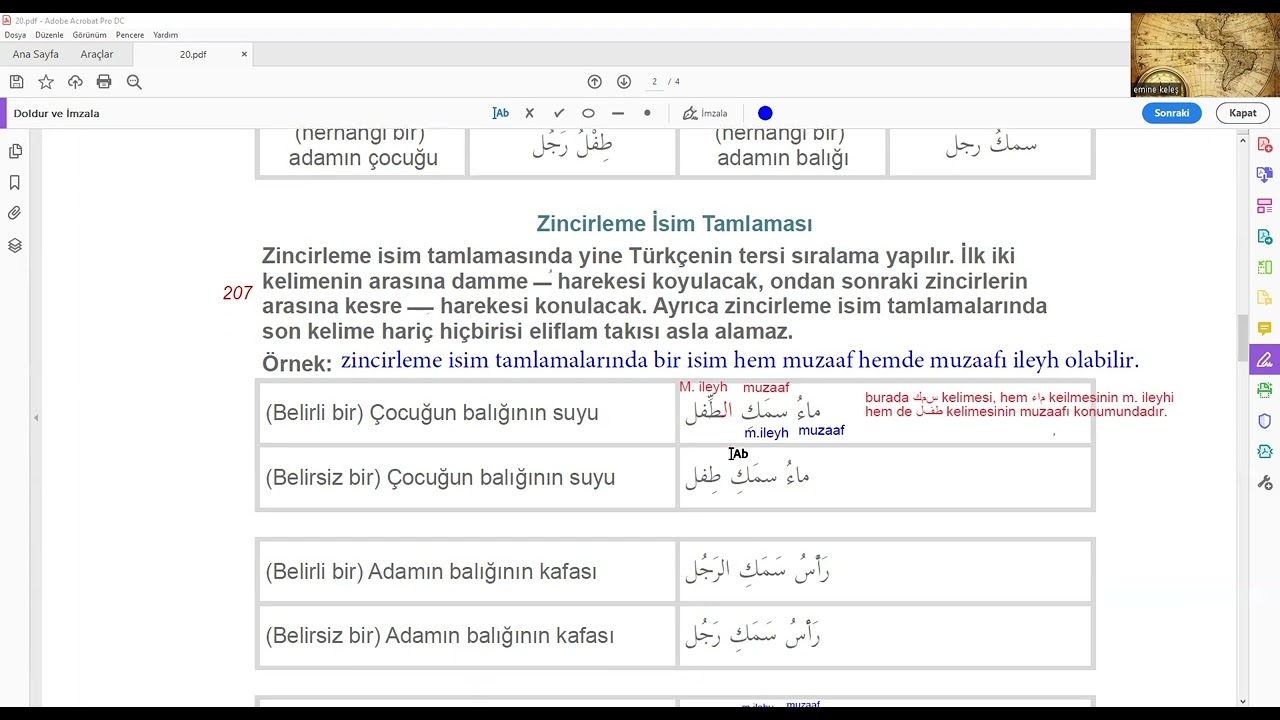The width and height of the screenshot is (1280, 720).
Task: Add the document to starred favorites
Action: coord(46,82)
